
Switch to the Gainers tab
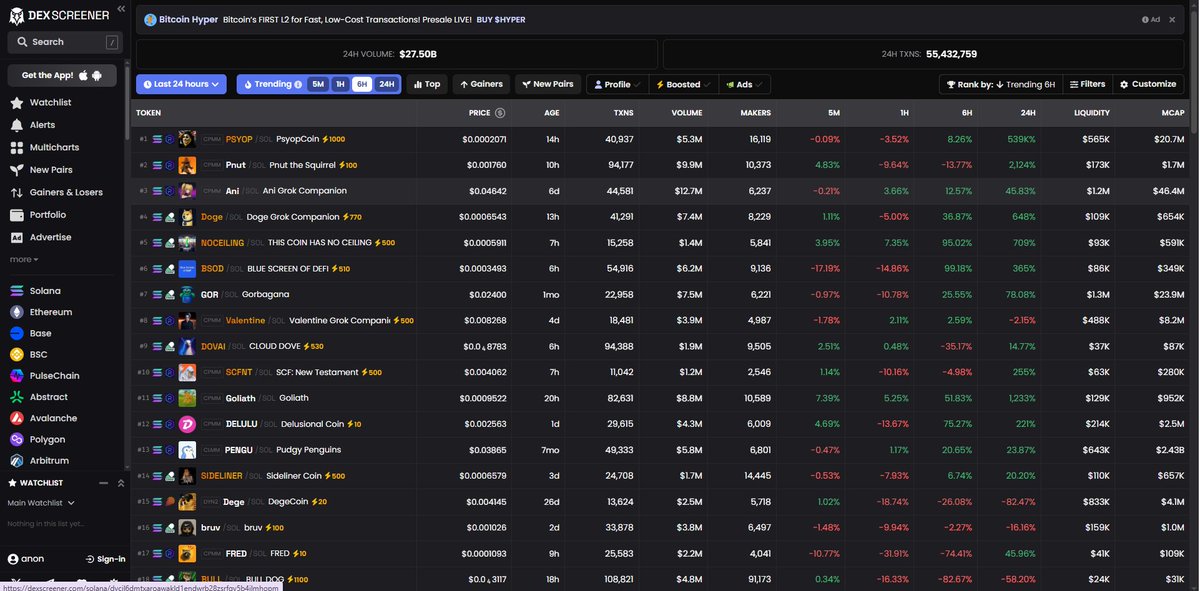point(481,85)
